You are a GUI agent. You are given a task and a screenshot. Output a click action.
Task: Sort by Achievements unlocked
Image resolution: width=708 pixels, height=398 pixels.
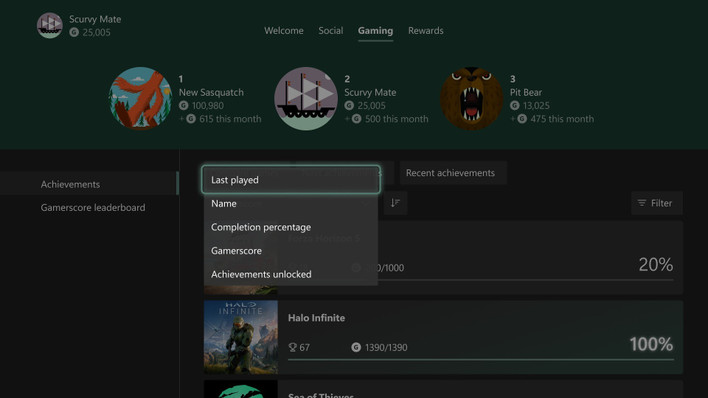(291, 274)
